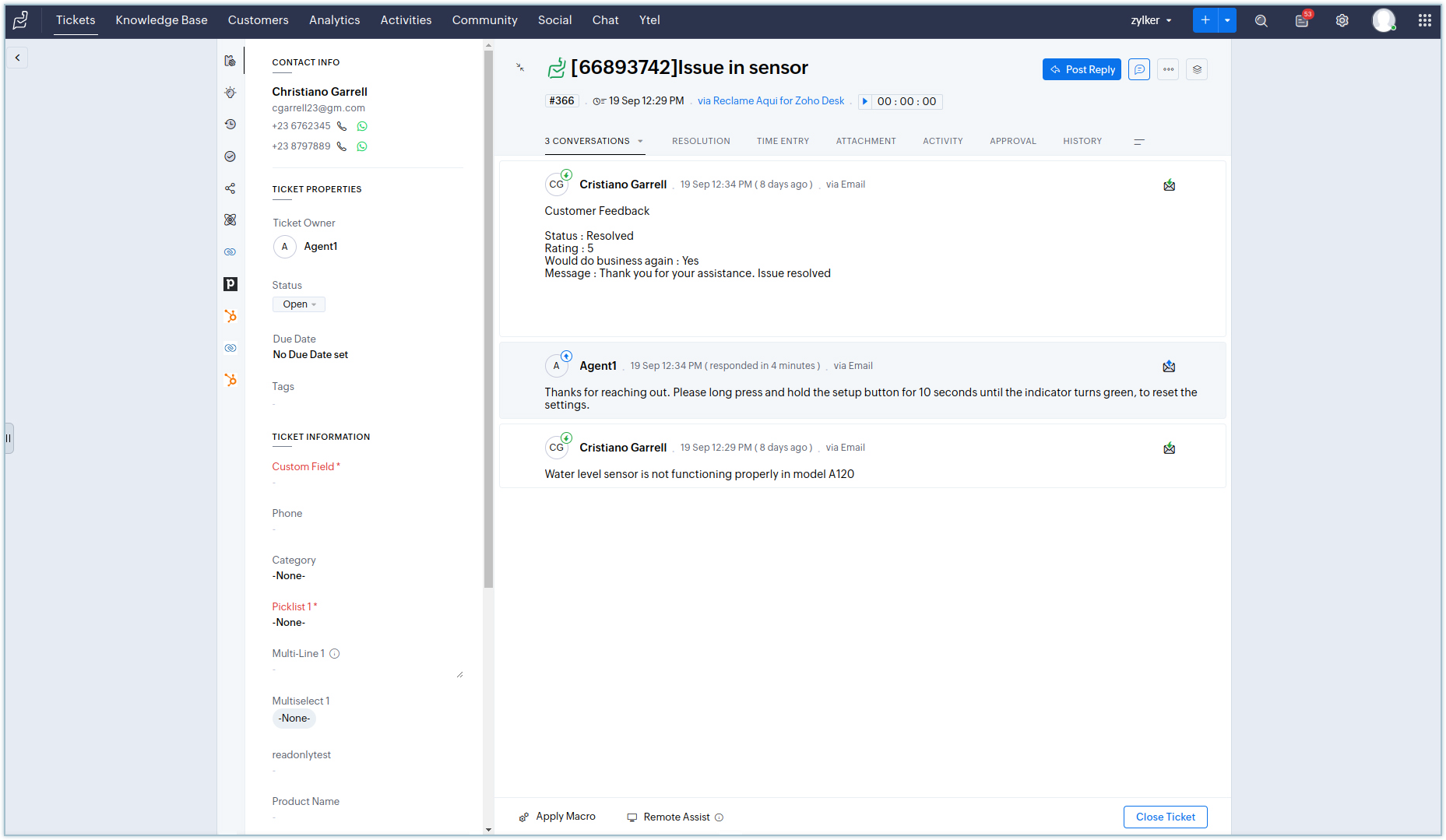Expand the Status Open dropdown

tap(299, 304)
